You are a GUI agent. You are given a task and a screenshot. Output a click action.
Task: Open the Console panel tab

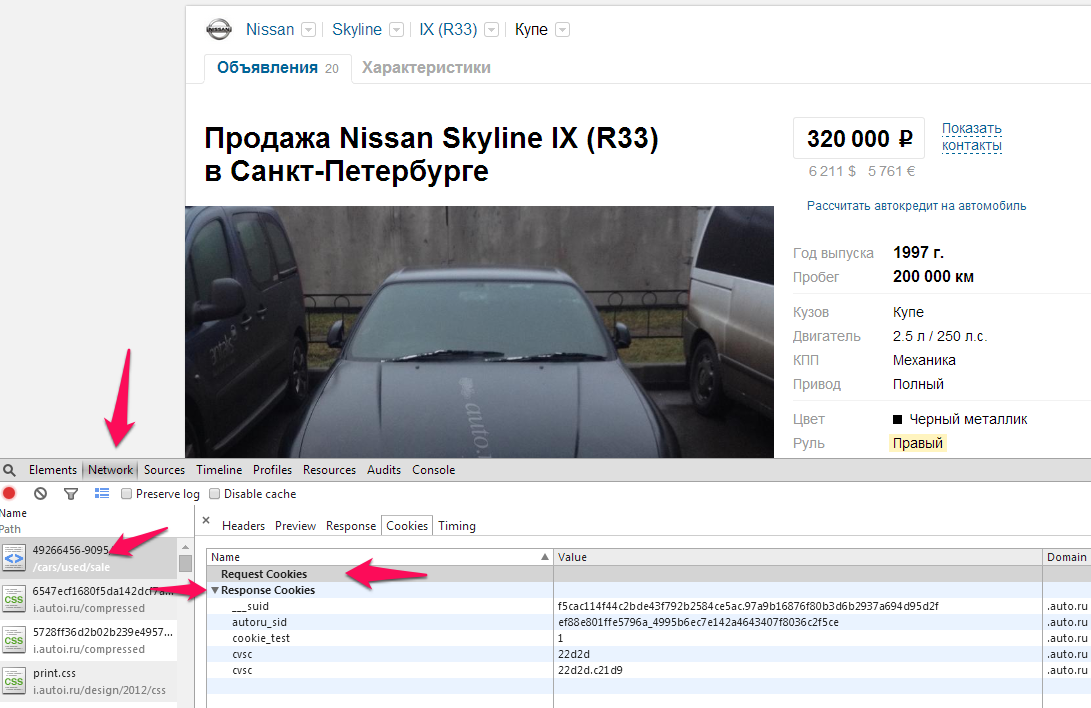coord(433,470)
